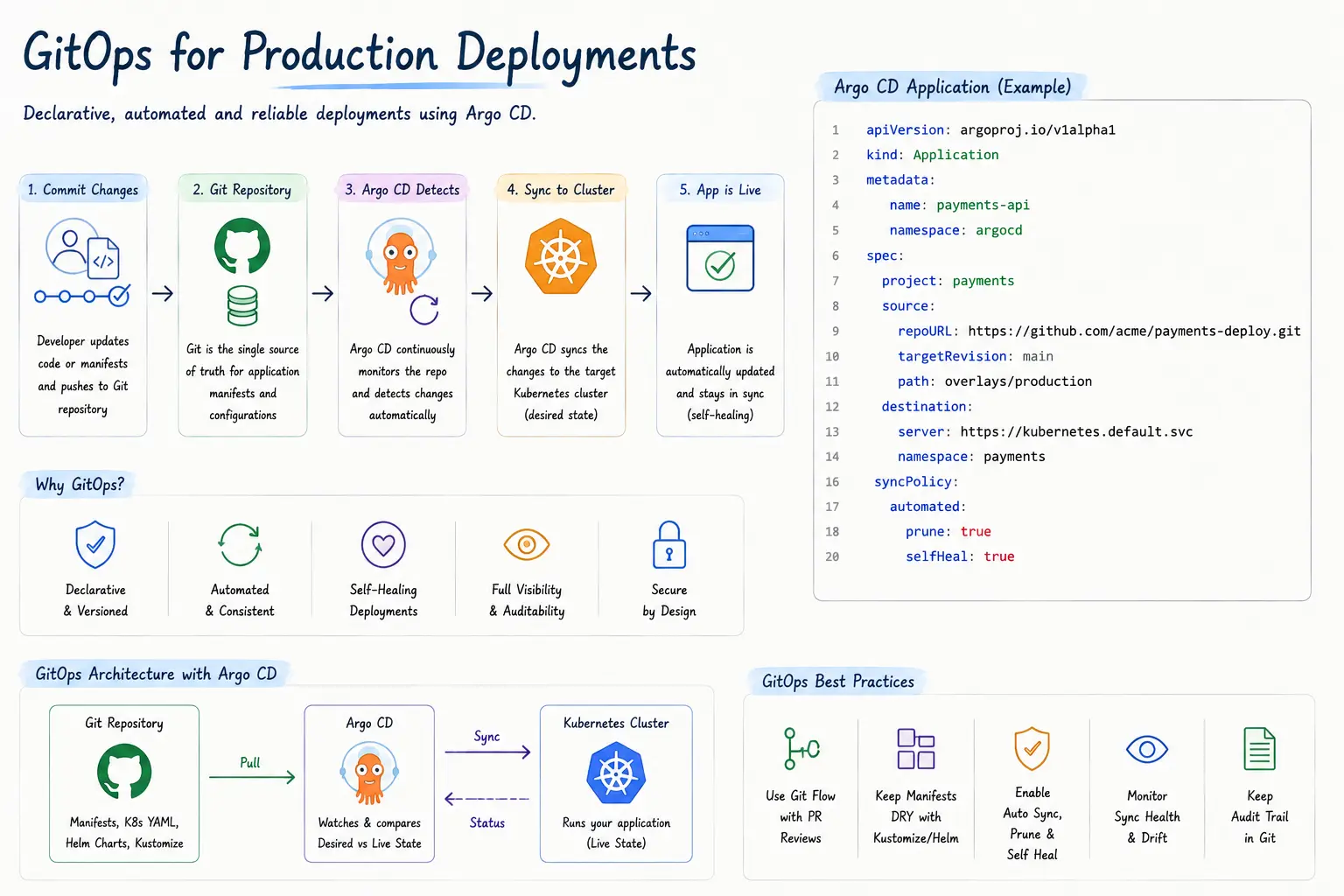Click 'Git is the single source of truth' description
This screenshot has width=1344, height=896.
[242, 382]
